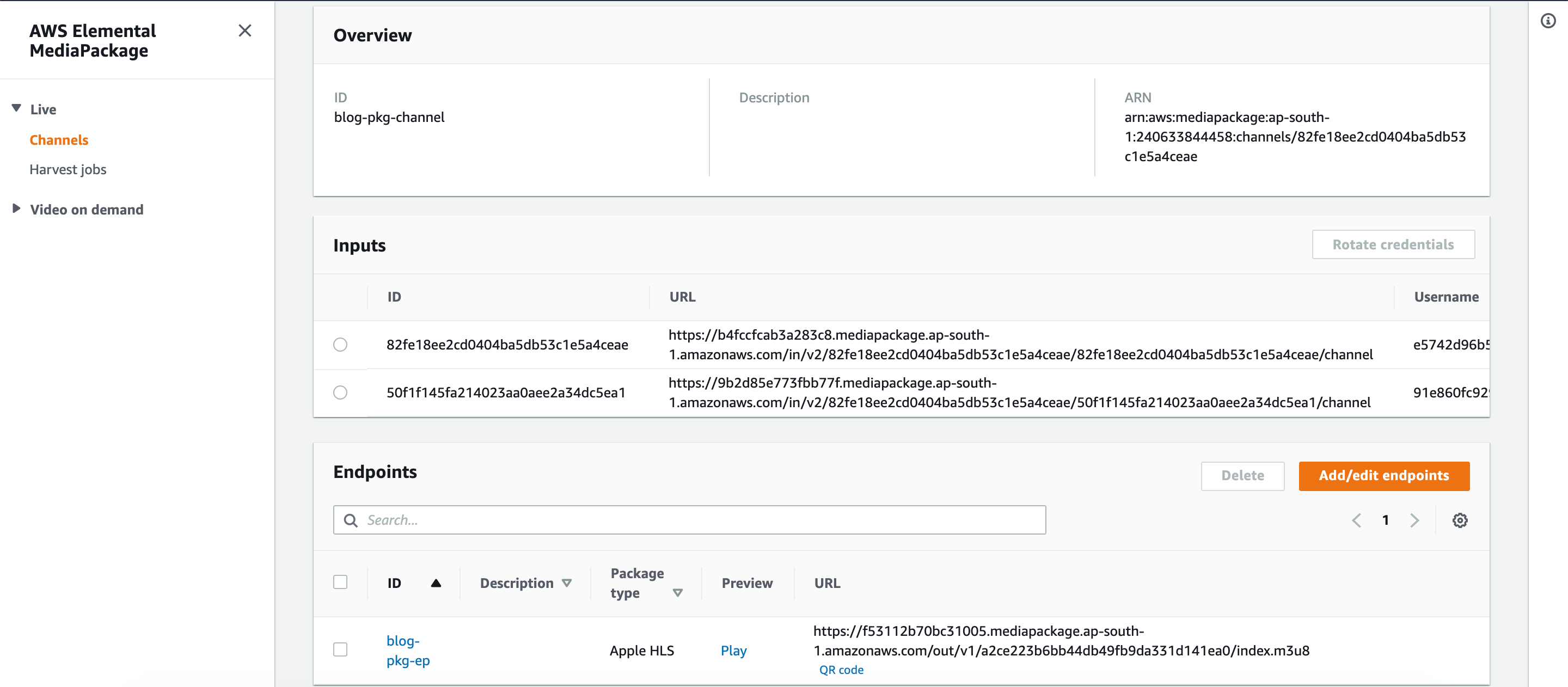This screenshot has width=1568, height=687.
Task: Click the Endpoints Preview column header
Action: 747,583
